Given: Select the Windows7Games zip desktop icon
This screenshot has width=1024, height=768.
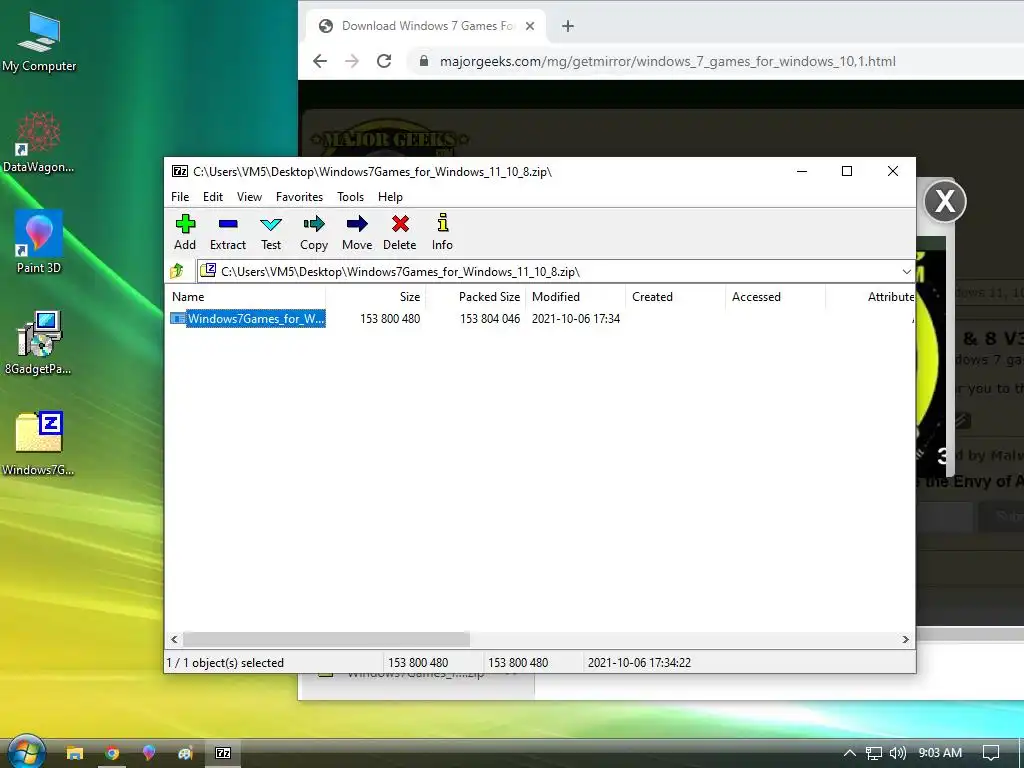Looking at the screenshot, I should [39, 443].
